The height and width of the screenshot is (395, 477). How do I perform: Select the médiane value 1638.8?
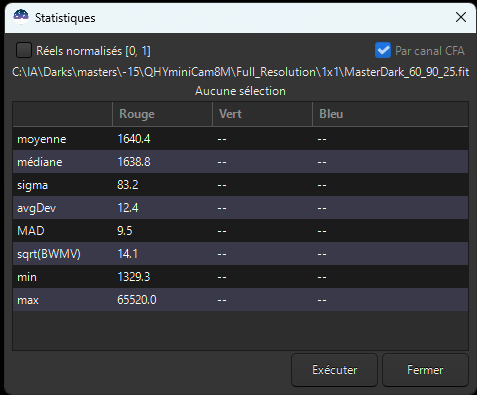pos(134,162)
